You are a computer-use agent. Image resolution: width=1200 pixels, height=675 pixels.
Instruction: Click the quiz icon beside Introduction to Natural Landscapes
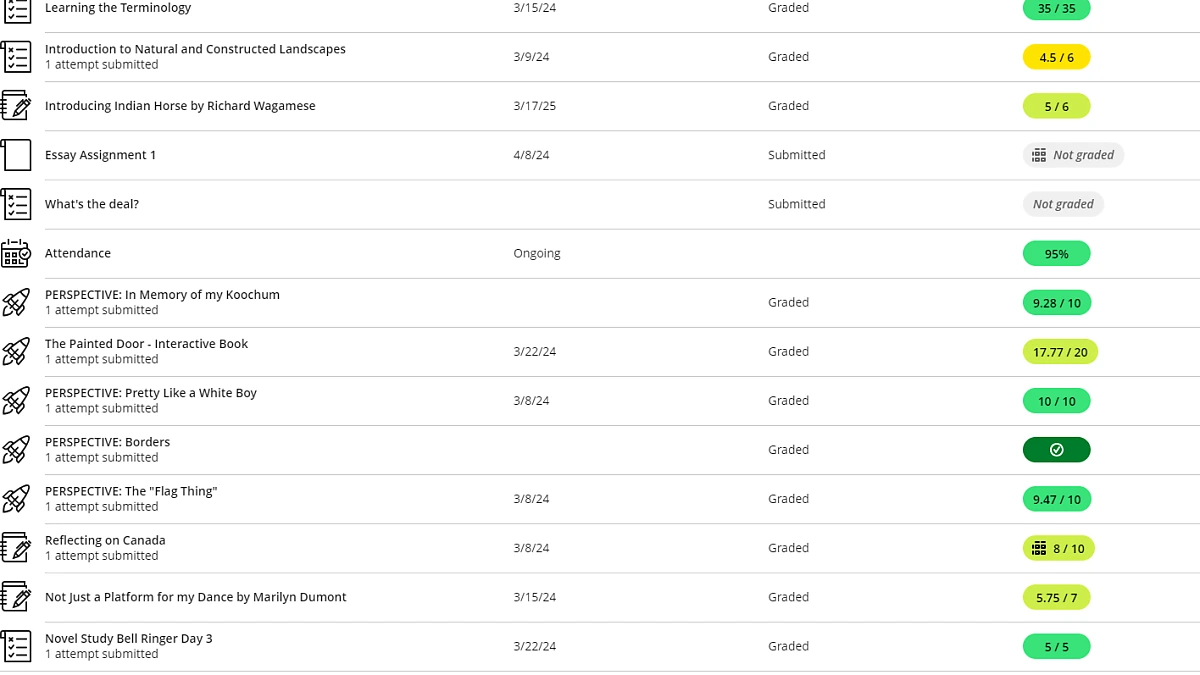[16, 57]
